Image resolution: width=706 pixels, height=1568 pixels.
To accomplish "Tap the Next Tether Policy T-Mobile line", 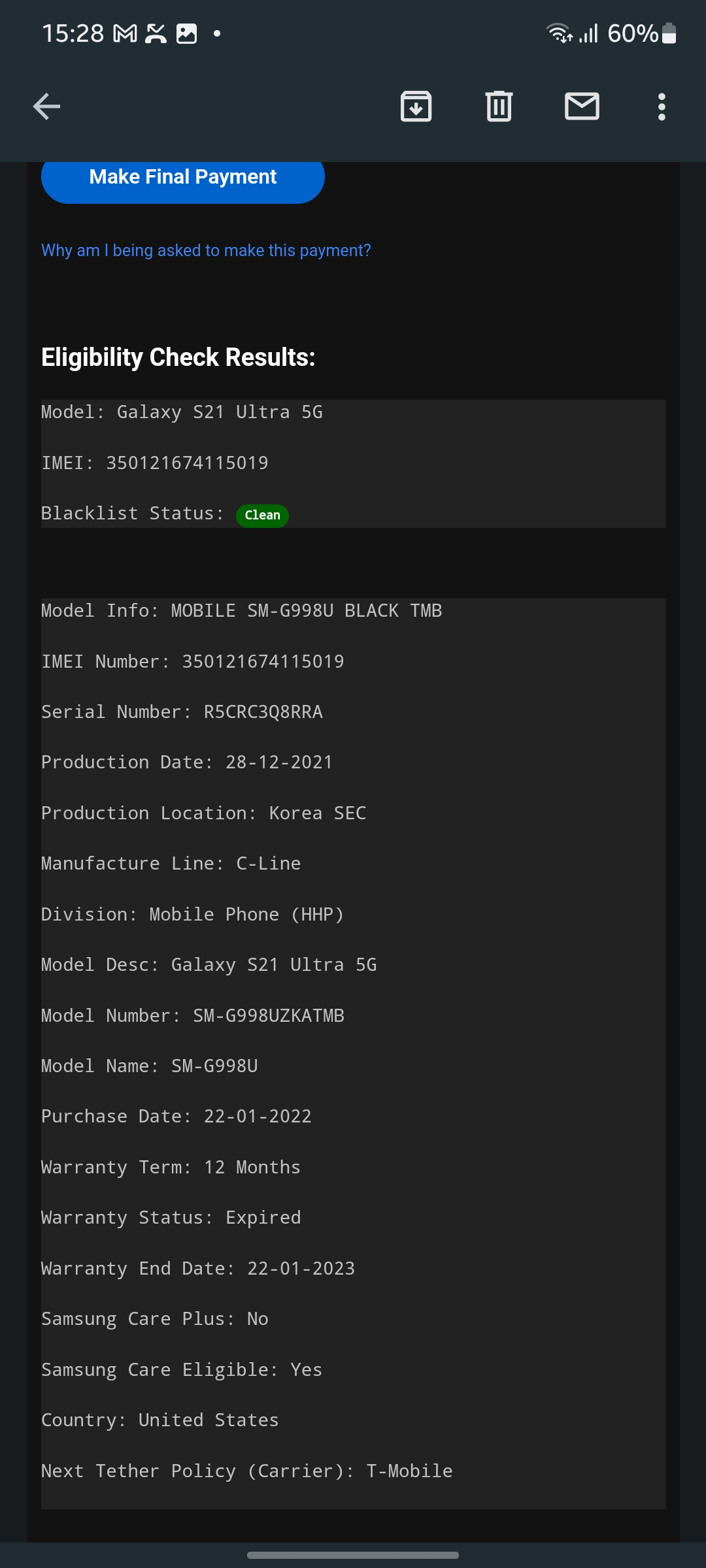I will (247, 1471).
